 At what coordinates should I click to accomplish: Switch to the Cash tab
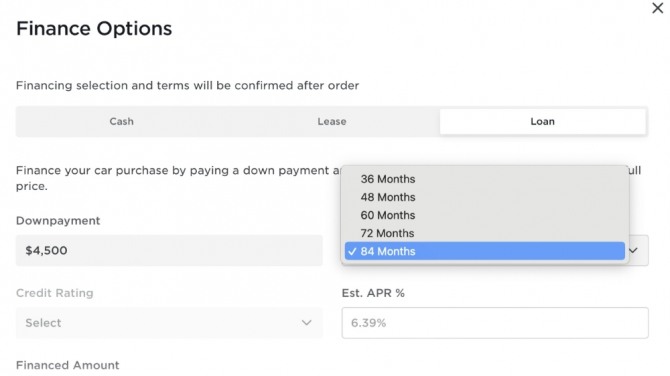pyautogui.click(x=122, y=121)
